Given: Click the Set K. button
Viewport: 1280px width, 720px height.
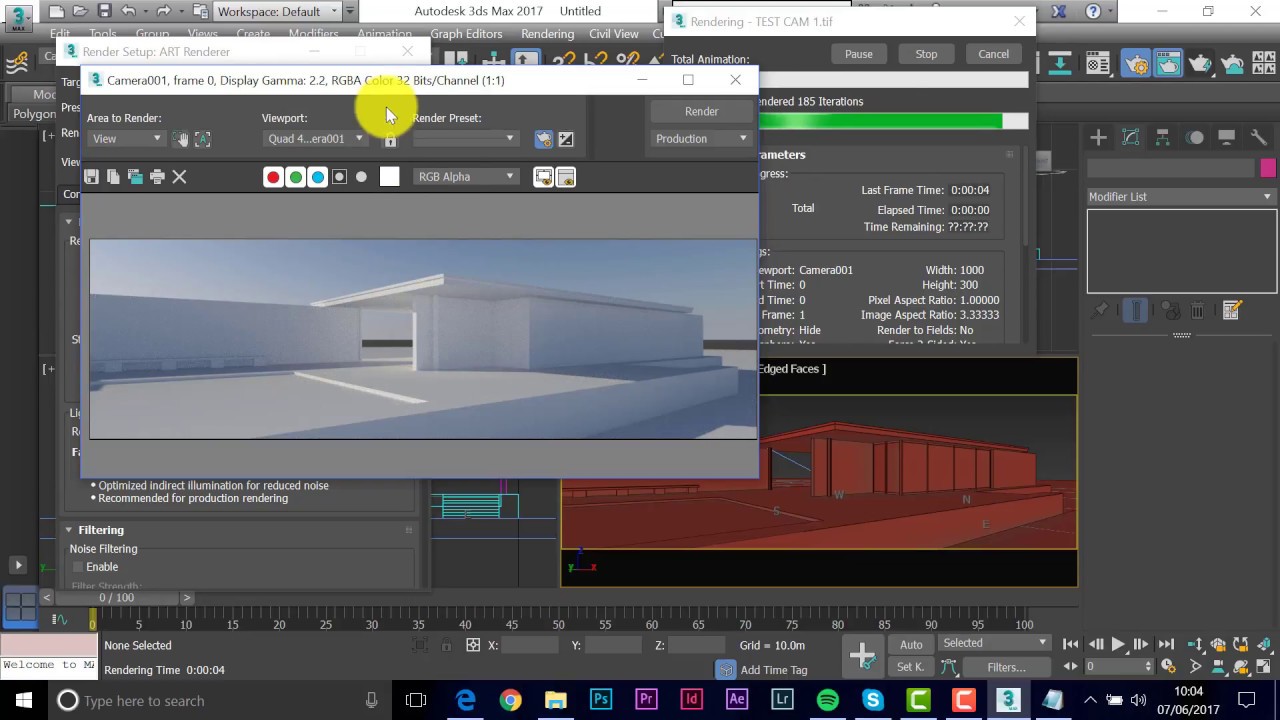Looking at the screenshot, I should 911,667.
